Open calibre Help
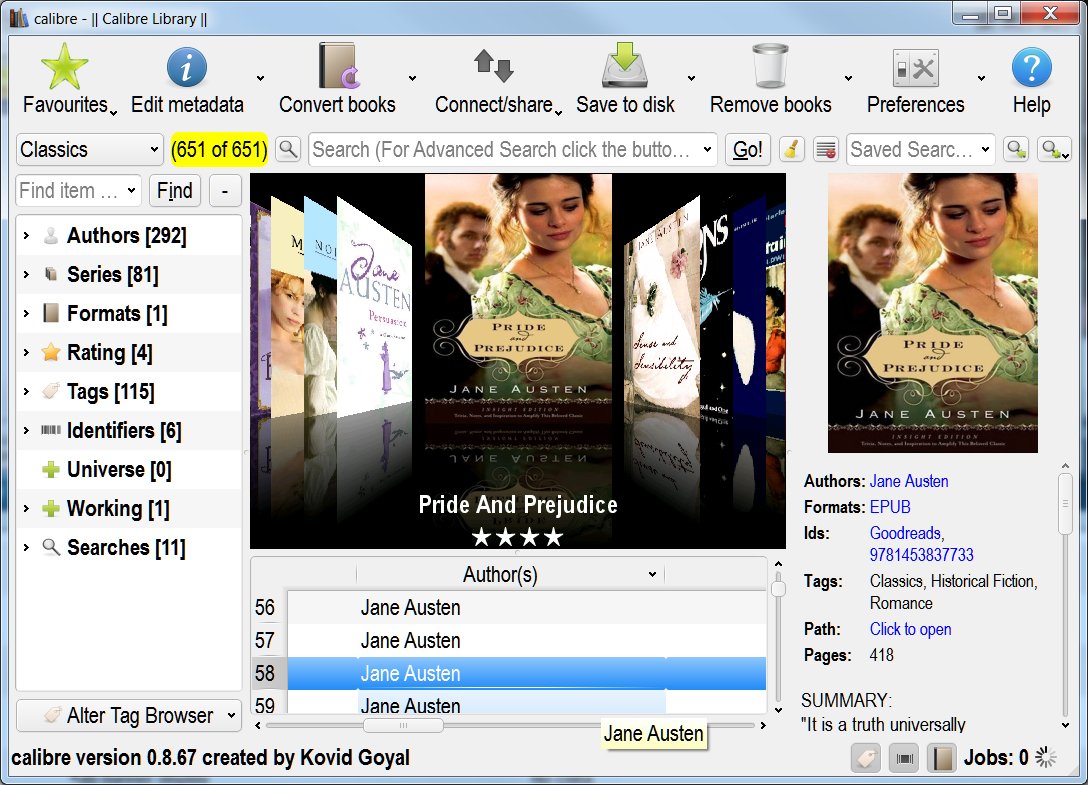The height and width of the screenshot is (785, 1088). tap(1031, 68)
